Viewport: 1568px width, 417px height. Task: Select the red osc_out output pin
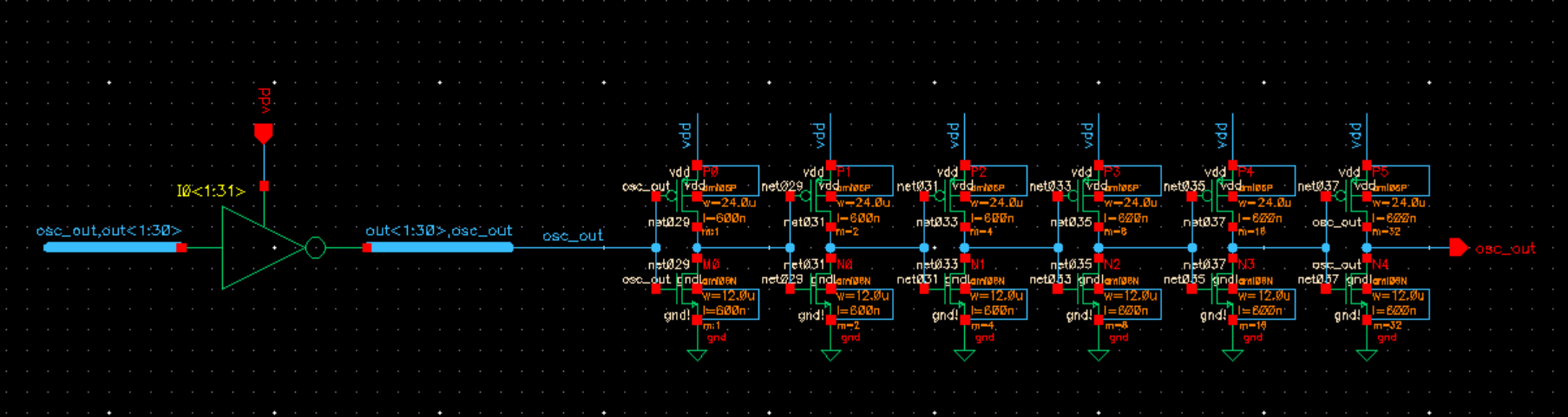coord(1459,248)
